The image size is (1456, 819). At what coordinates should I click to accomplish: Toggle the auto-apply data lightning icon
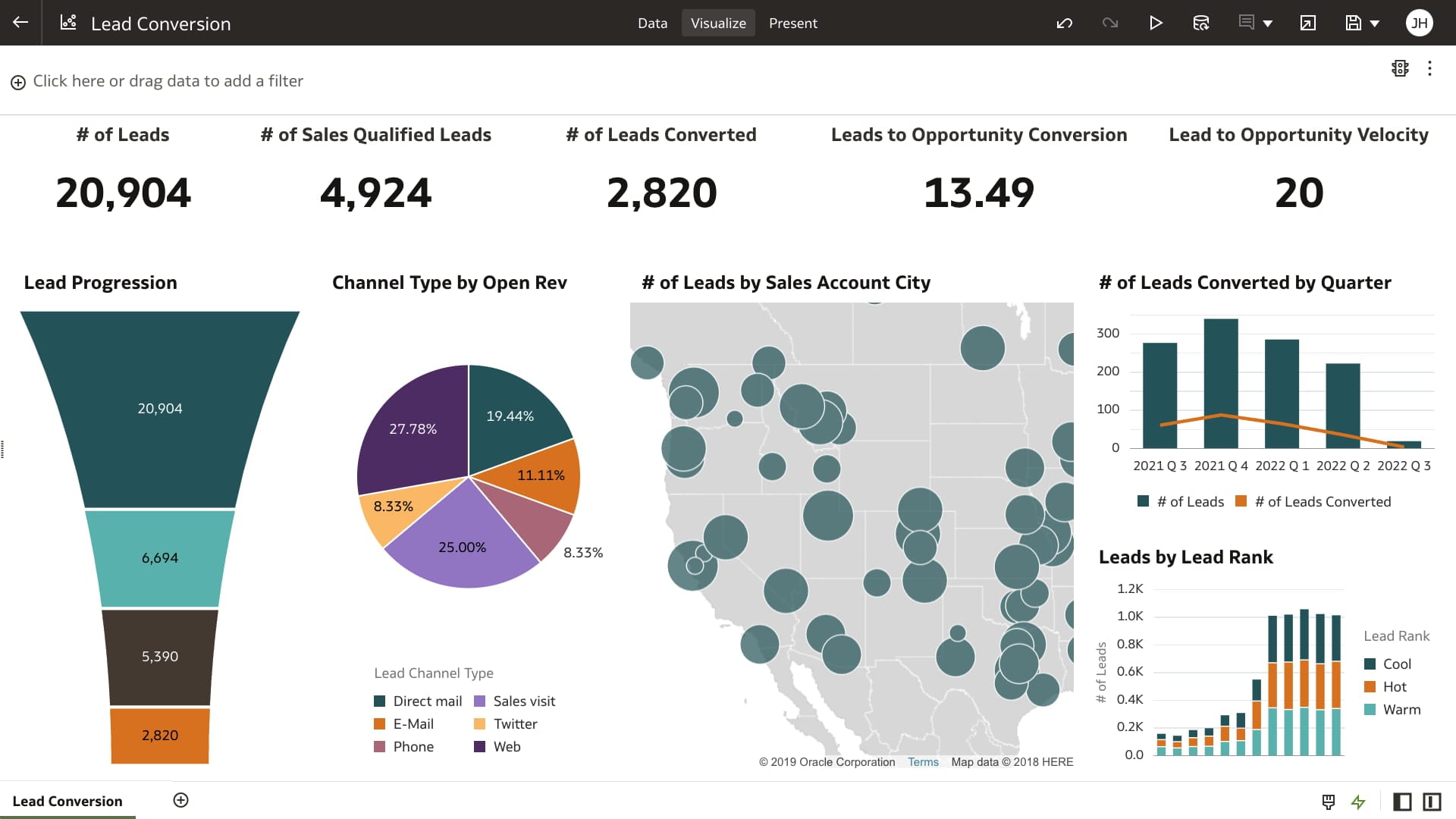pos(1357,802)
